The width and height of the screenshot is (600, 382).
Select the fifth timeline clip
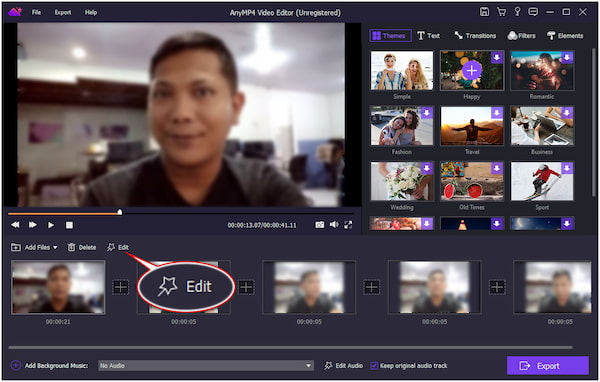pyautogui.click(x=553, y=287)
